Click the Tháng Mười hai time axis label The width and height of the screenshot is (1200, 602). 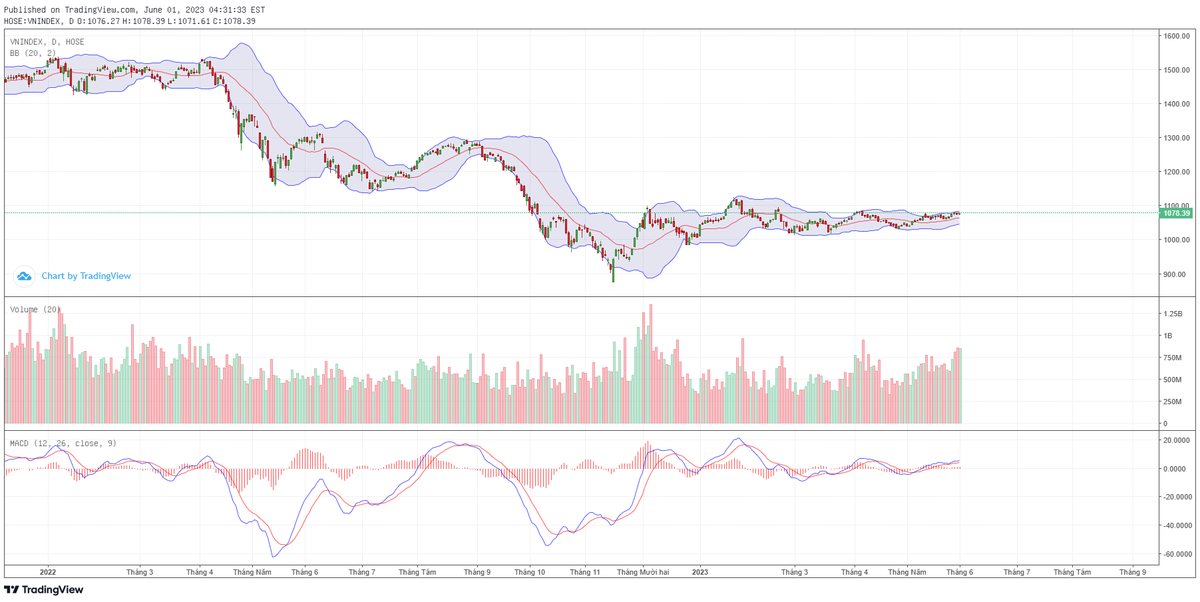pyautogui.click(x=643, y=572)
